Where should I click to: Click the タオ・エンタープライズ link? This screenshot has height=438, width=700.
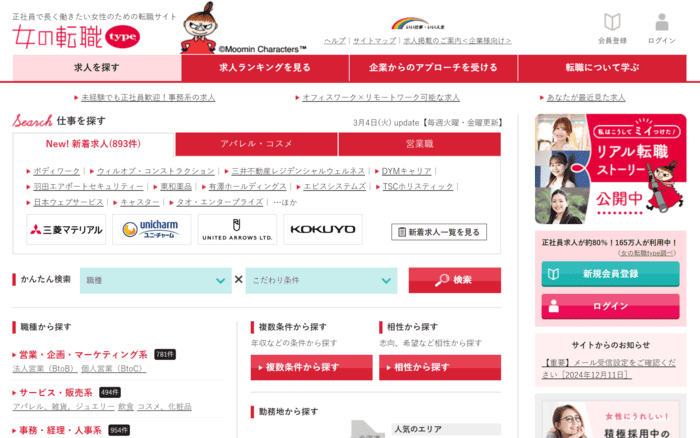pyautogui.click(x=220, y=202)
